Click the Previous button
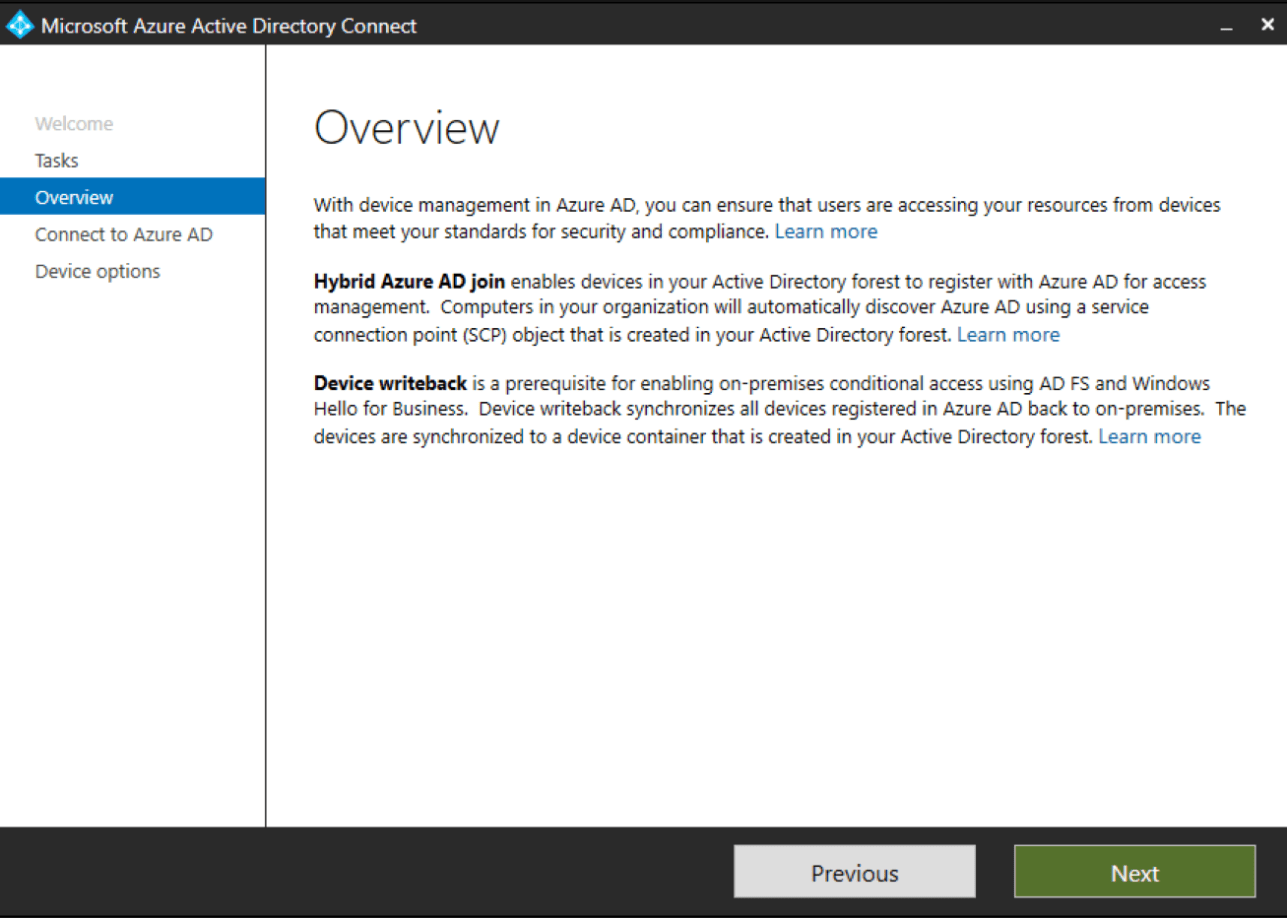This screenshot has height=918, width=1287. 854,871
